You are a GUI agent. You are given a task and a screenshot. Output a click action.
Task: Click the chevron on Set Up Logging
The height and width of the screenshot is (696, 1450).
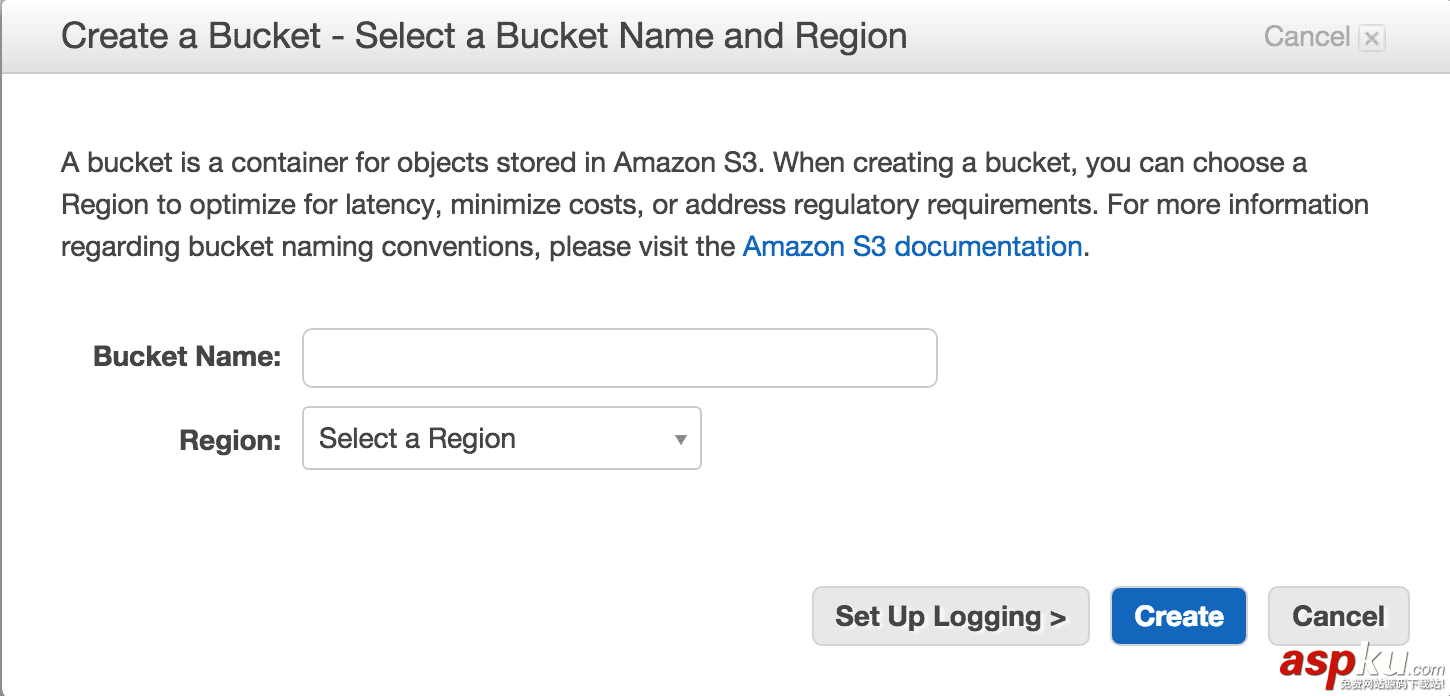coord(1058,617)
